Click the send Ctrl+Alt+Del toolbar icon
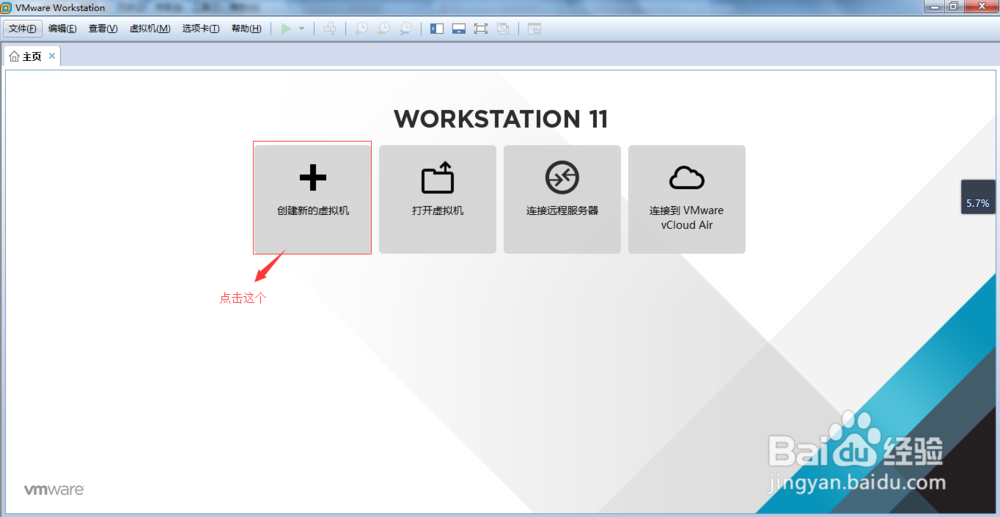 pyautogui.click(x=330, y=29)
